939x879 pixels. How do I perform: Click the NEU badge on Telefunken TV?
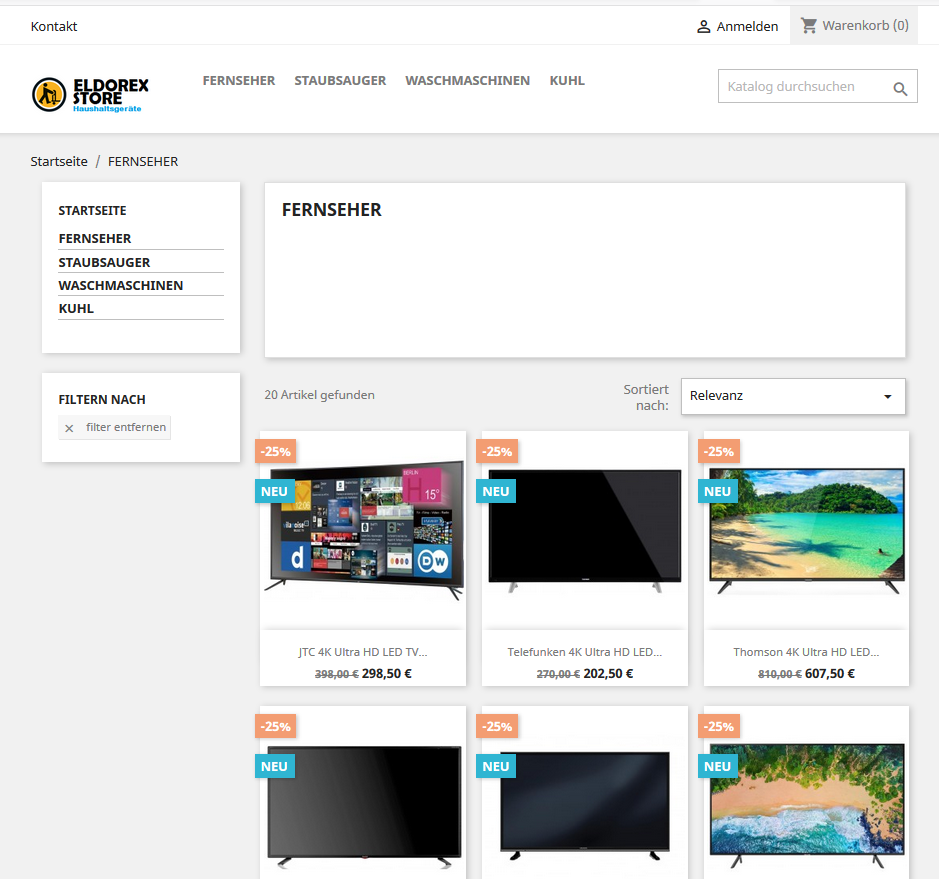[496, 491]
